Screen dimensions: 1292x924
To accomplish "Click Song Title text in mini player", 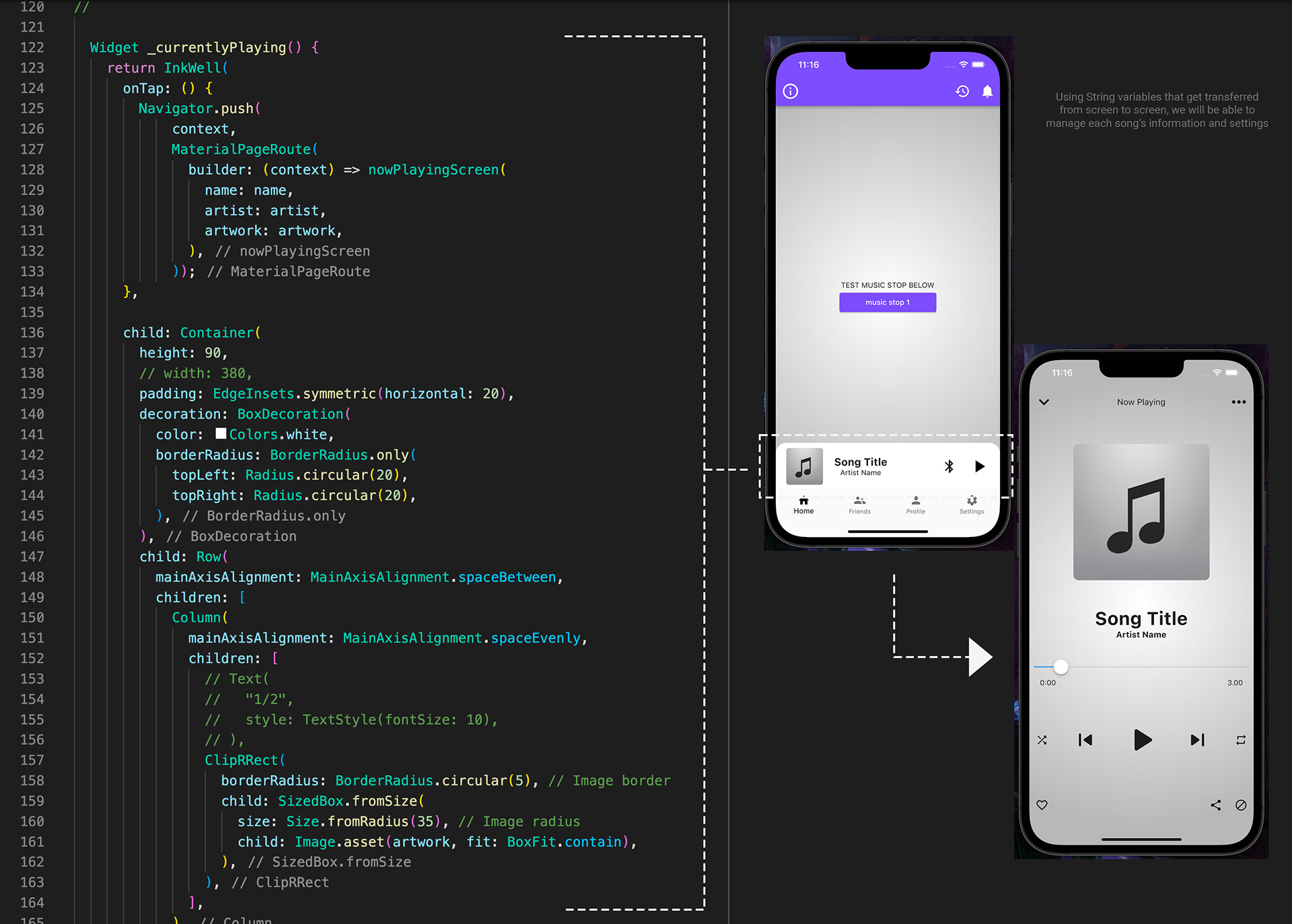I will [861, 462].
